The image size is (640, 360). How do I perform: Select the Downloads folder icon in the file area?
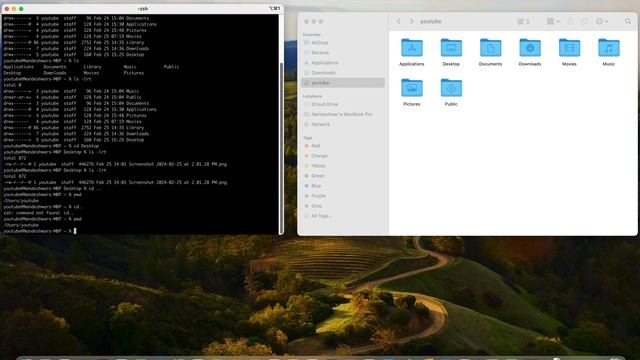tap(530, 48)
